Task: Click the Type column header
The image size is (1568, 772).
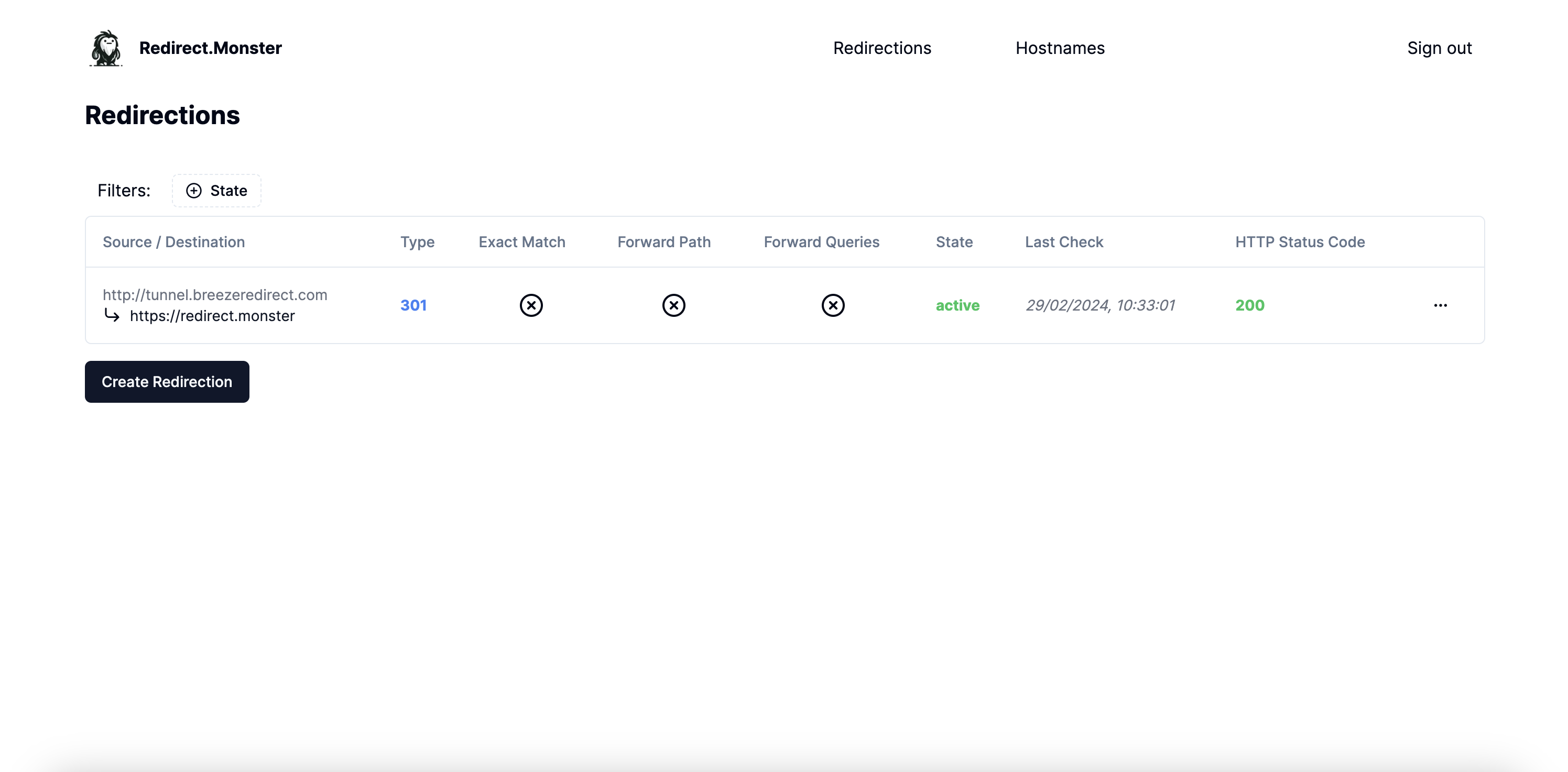Action: pos(417,242)
